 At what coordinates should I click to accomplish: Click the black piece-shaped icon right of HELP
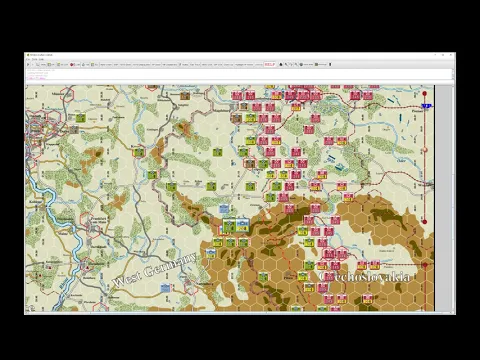[281, 64]
